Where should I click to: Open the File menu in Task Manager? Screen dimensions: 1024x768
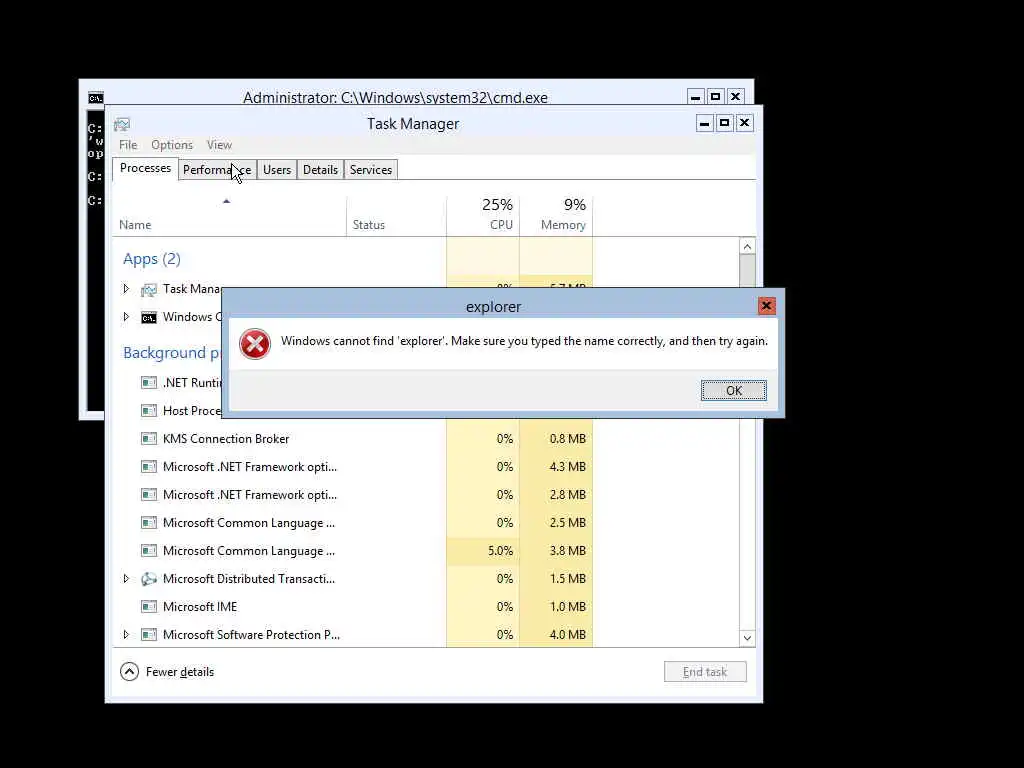(x=128, y=145)
